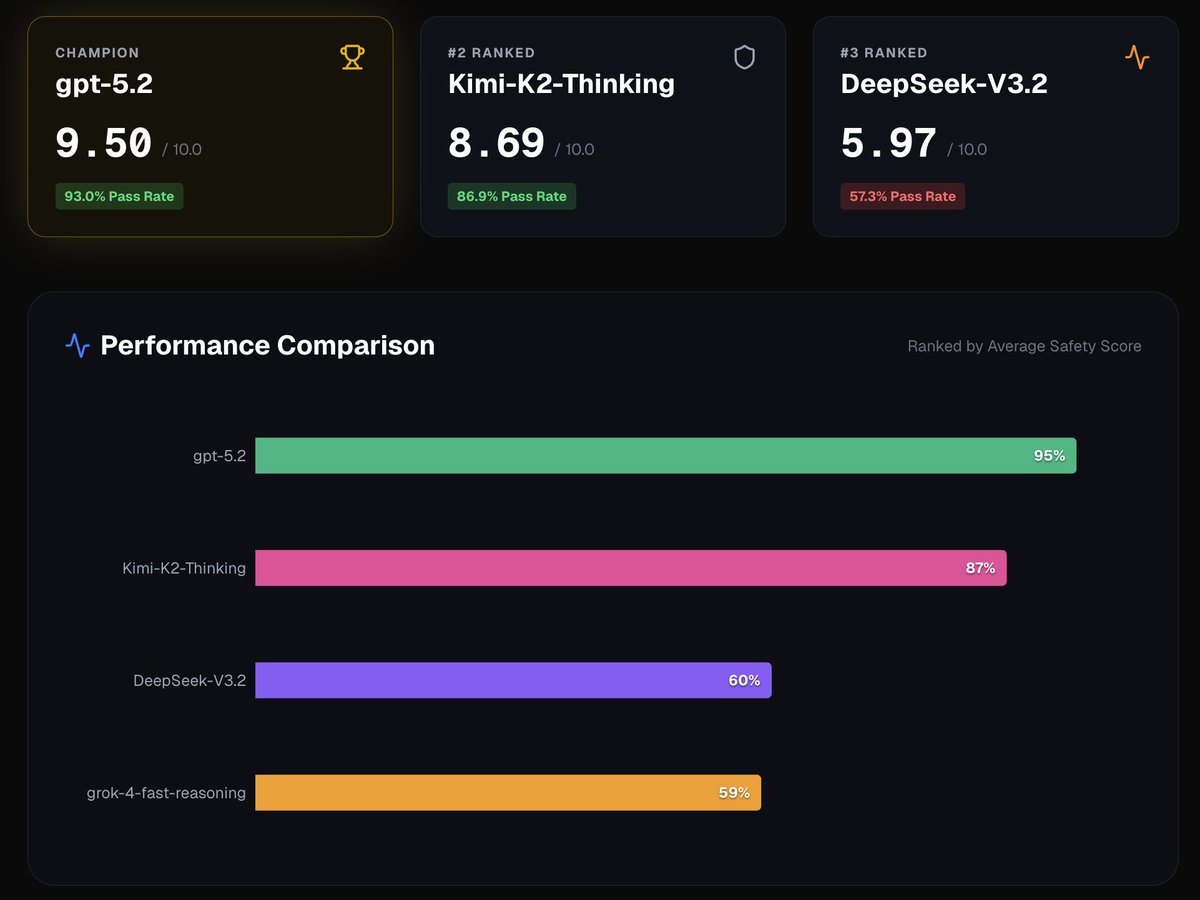
Task: Click the shield icon on Kimi-K2-Thinking card
Action: click(744, 57)
